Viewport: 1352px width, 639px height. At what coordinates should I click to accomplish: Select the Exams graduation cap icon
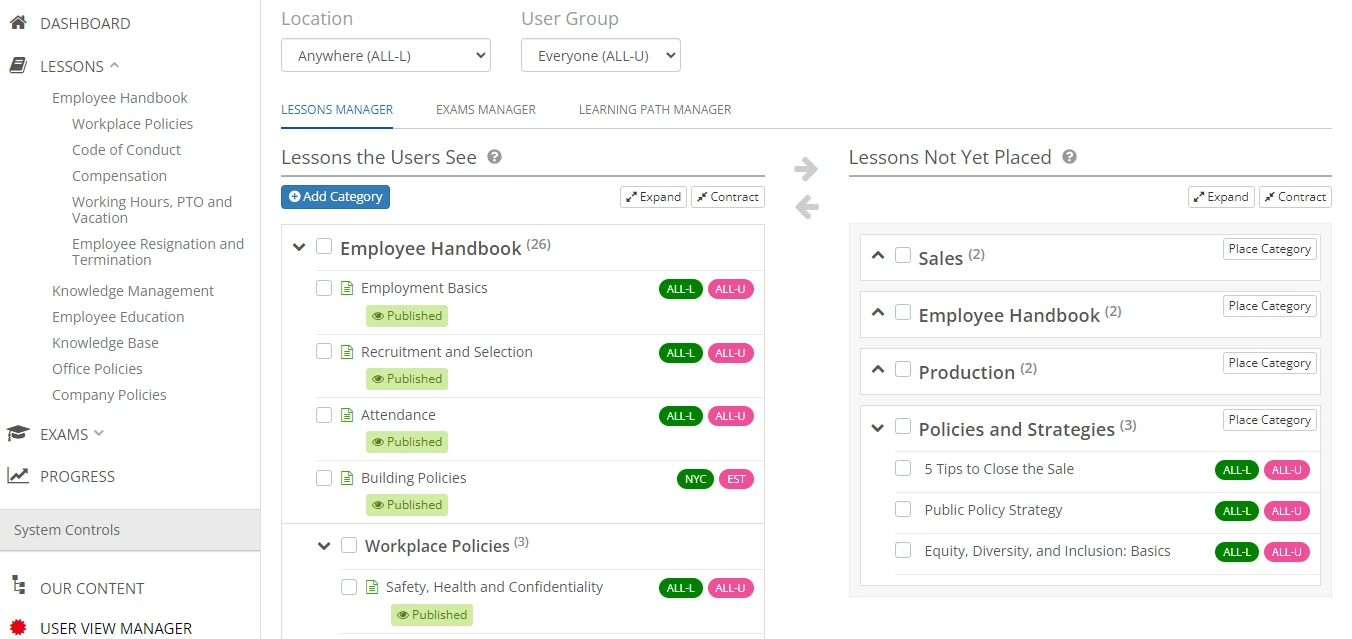click(20, 433)
